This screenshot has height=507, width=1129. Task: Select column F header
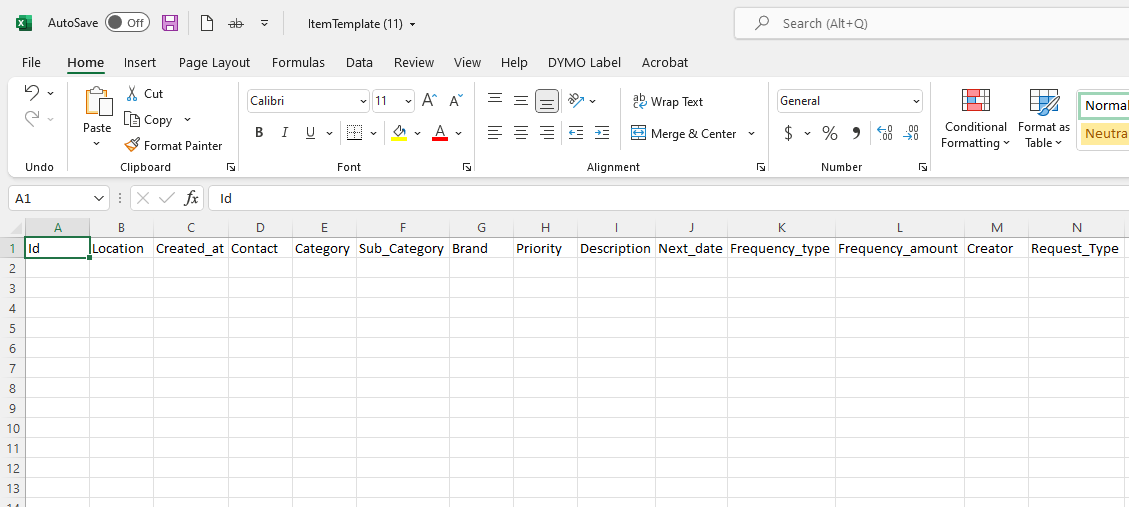pyautogui.click(x=403, y=228)
